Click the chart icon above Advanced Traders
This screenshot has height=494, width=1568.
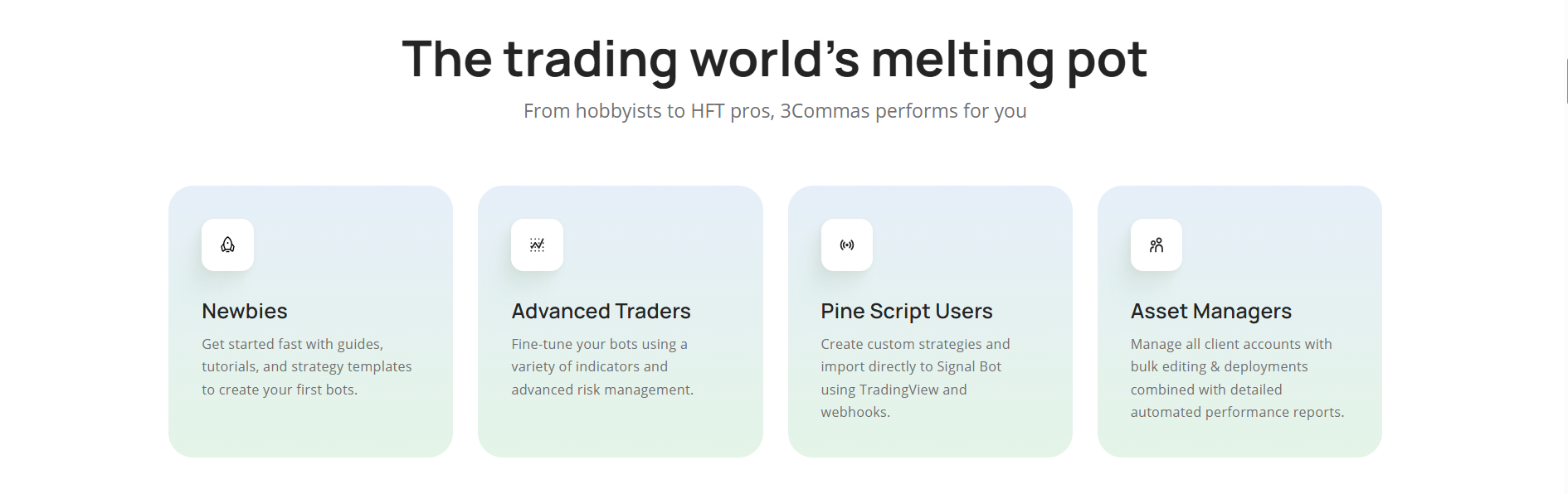pos(537,245)
